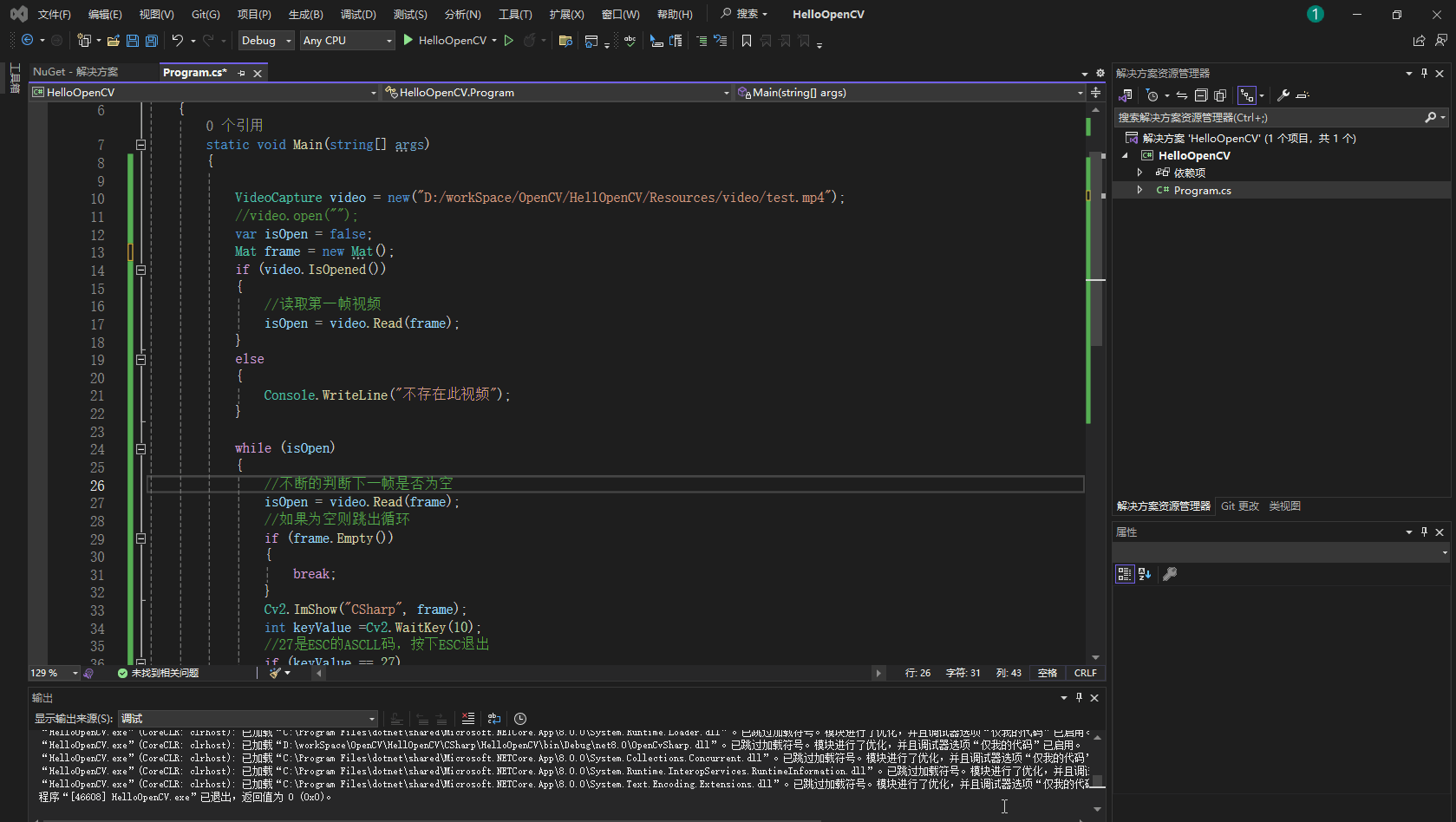
Task: Open the 工具(T) menu
Action: click(515, 14)
